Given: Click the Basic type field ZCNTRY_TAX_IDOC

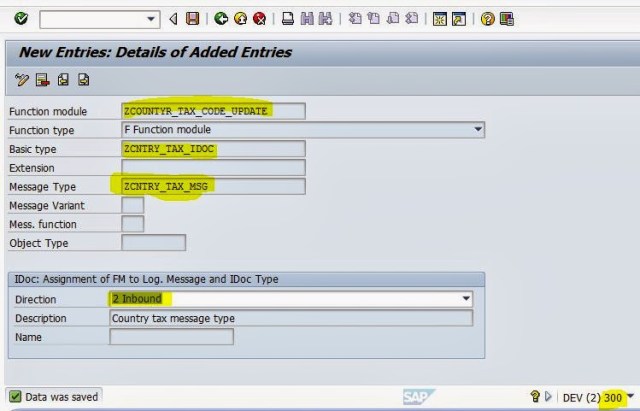Looking at the screenshot, I should 213,149.
